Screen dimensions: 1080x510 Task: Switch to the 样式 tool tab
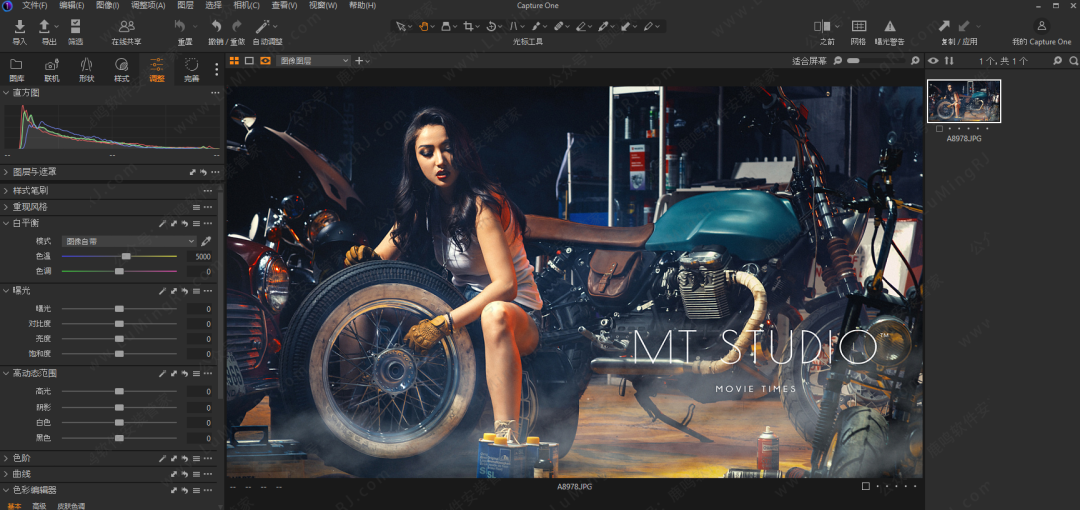pyautogui.click(x=121, y=68)
